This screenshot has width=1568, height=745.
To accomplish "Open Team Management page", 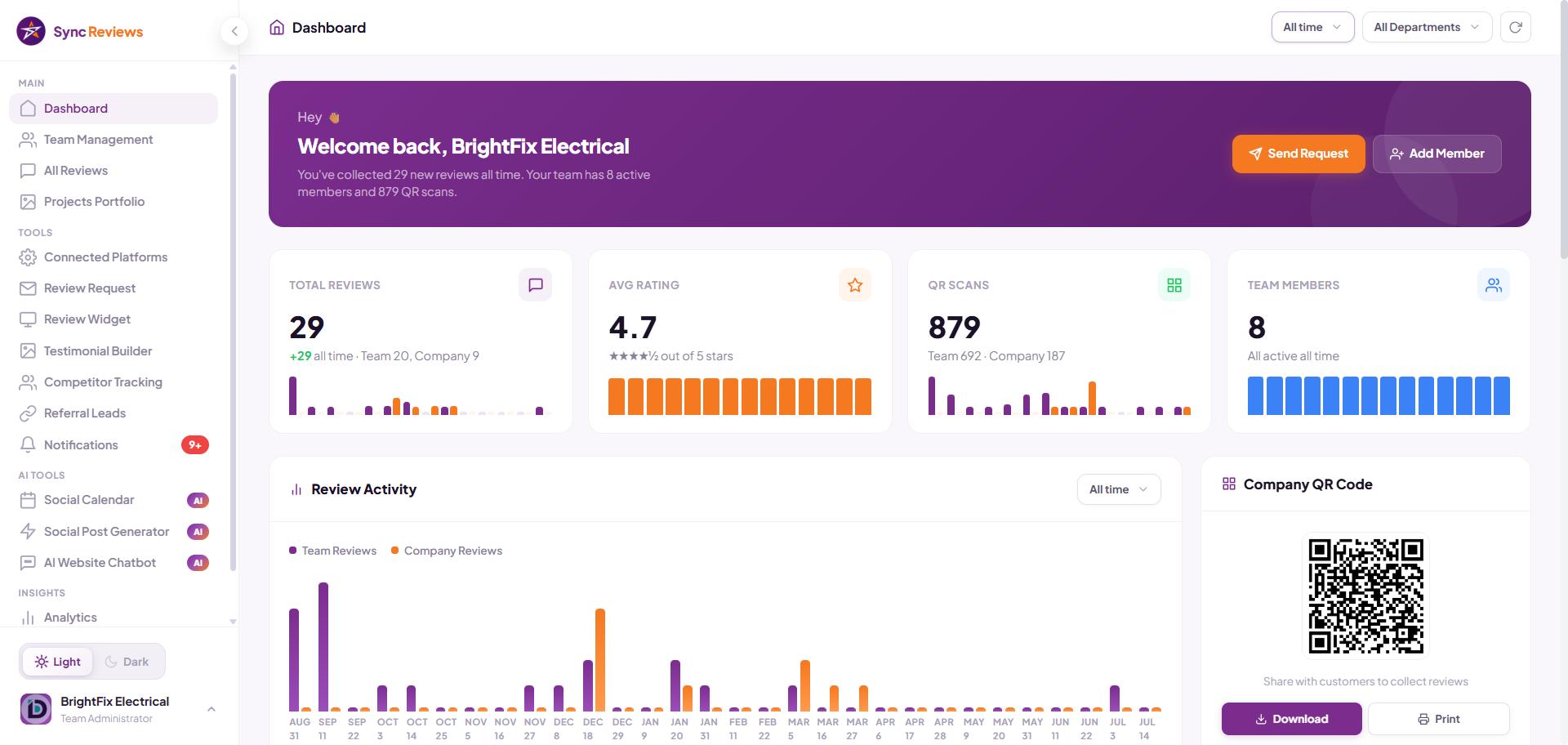I will pos(114,140).
